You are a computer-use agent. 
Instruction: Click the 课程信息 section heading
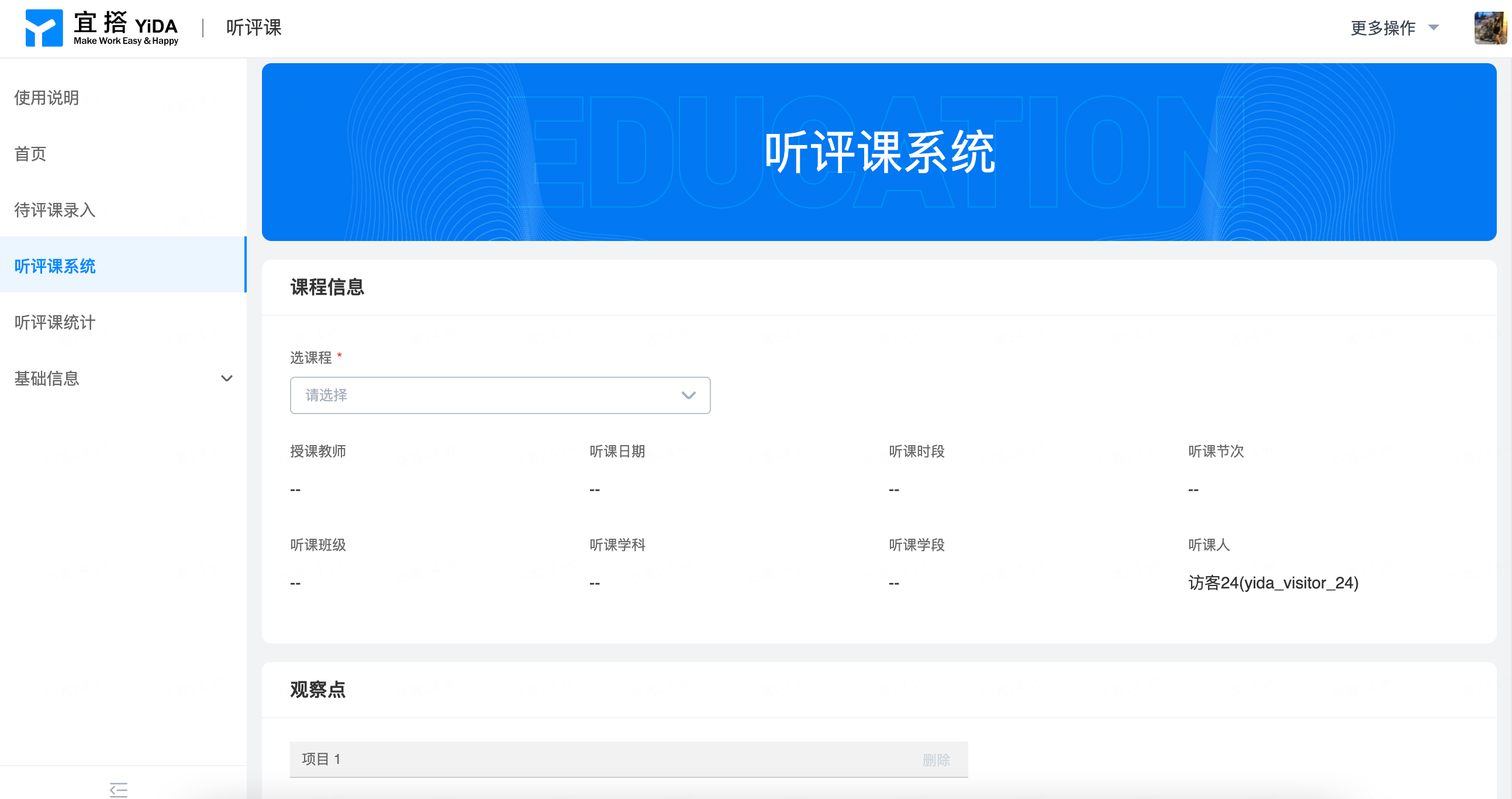coord(327,287)
